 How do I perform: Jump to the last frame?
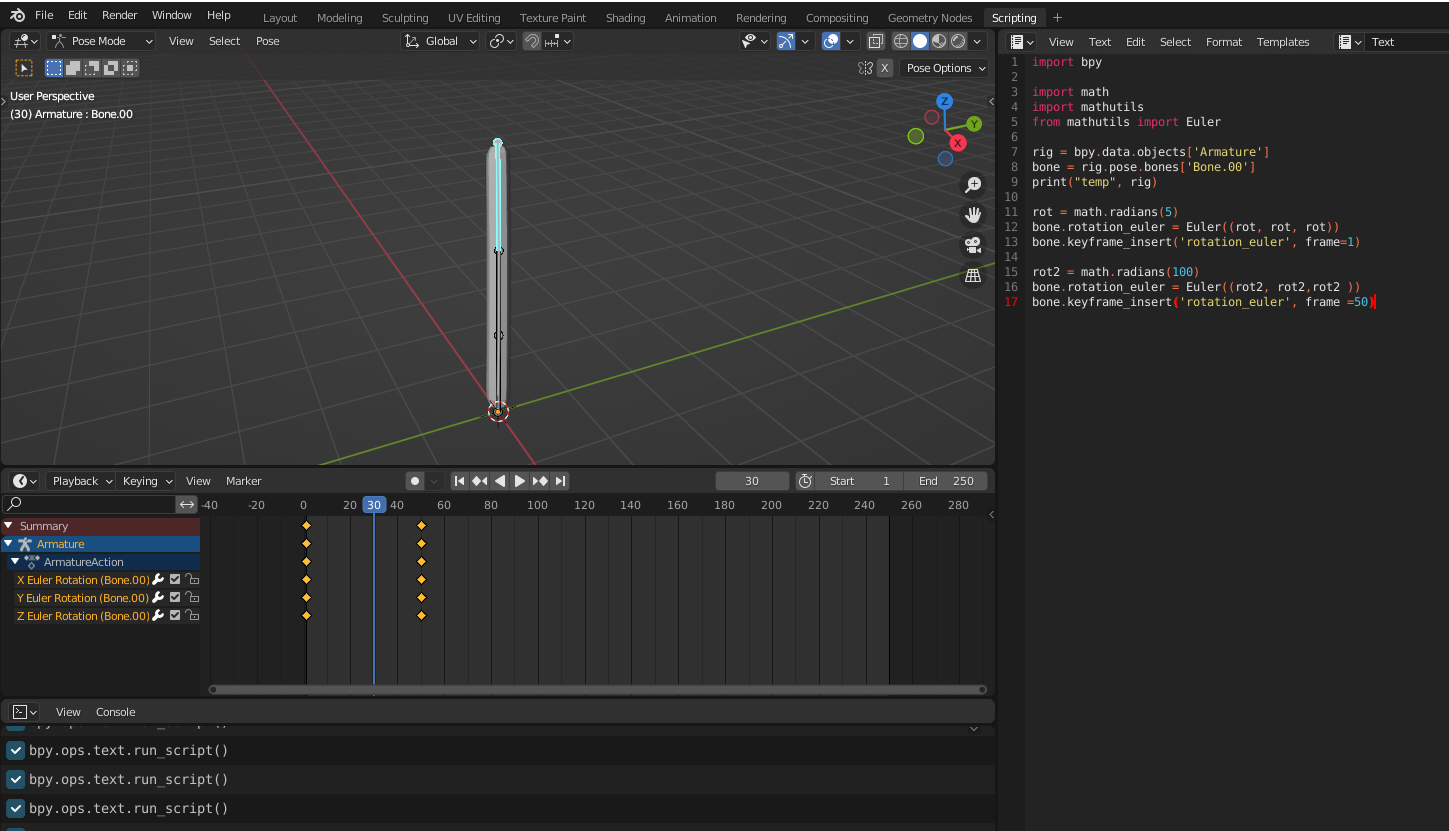pos(560,481)
